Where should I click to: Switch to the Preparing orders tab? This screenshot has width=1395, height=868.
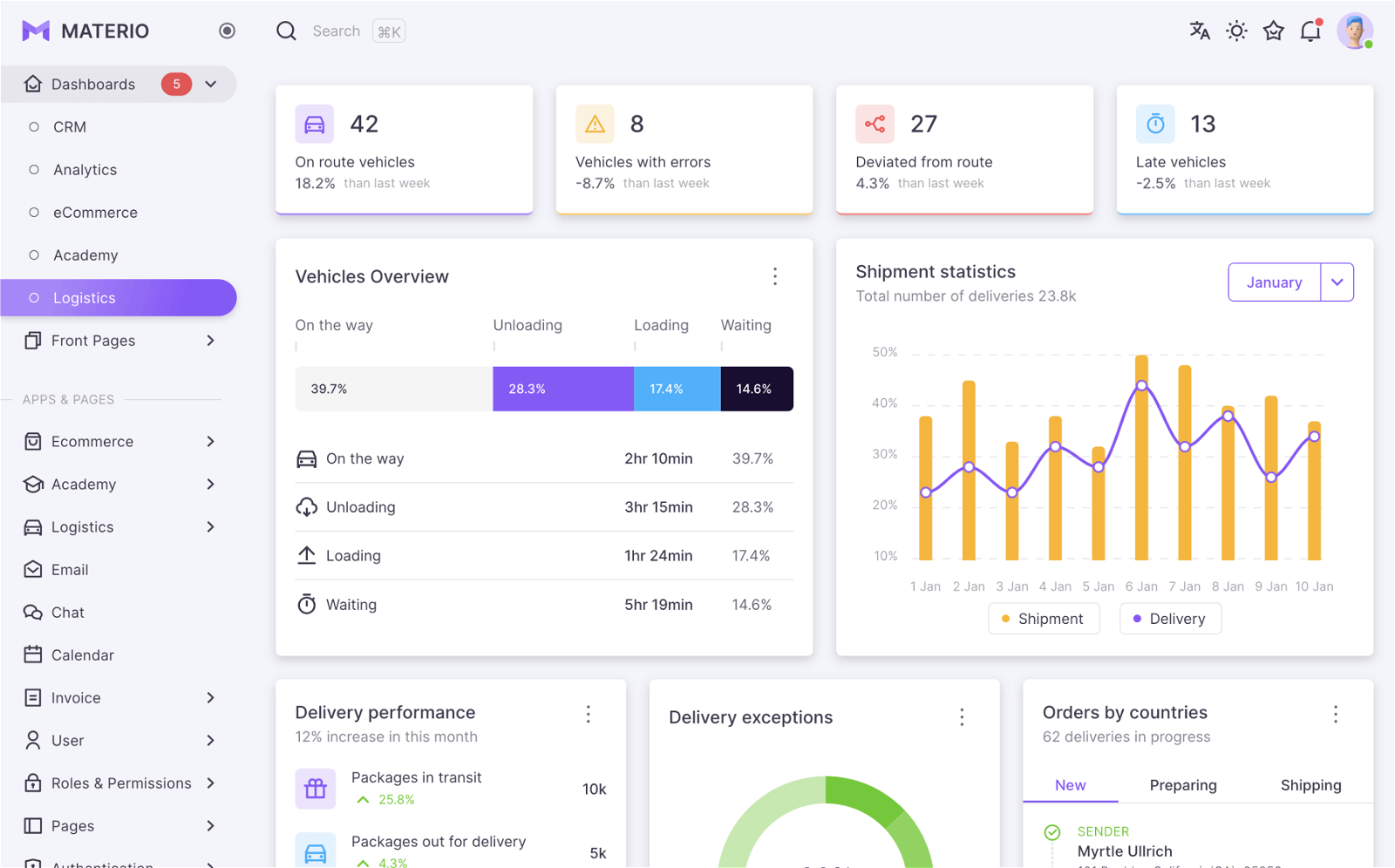[1183, 785]
